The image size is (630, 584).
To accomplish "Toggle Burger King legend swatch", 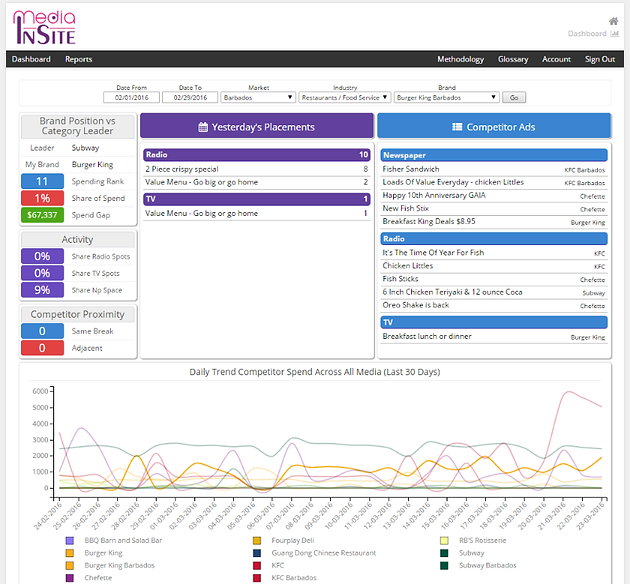I will pos(70,553).
